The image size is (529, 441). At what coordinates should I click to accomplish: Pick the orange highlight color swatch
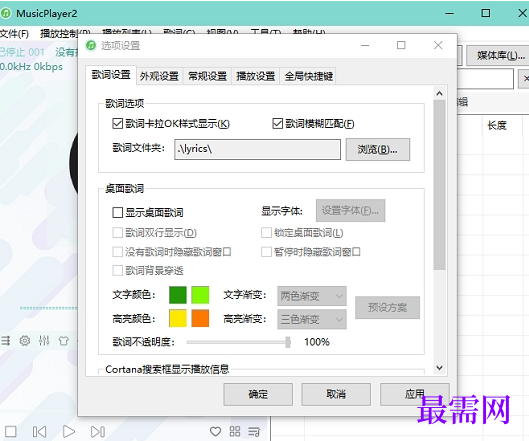(x=200, y=318)
